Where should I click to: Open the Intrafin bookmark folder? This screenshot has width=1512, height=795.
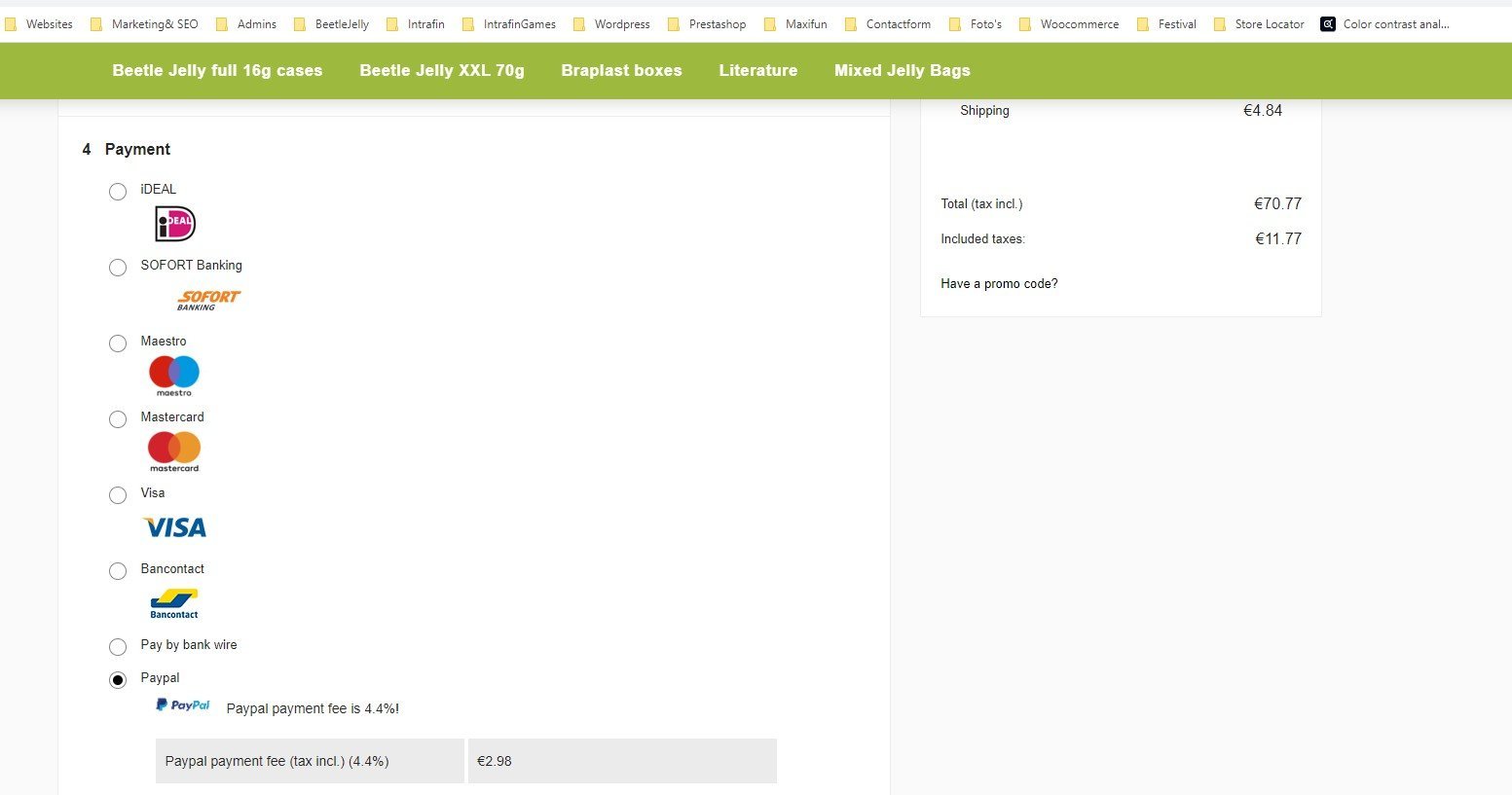pyautogui.click(x=416, y=24)
